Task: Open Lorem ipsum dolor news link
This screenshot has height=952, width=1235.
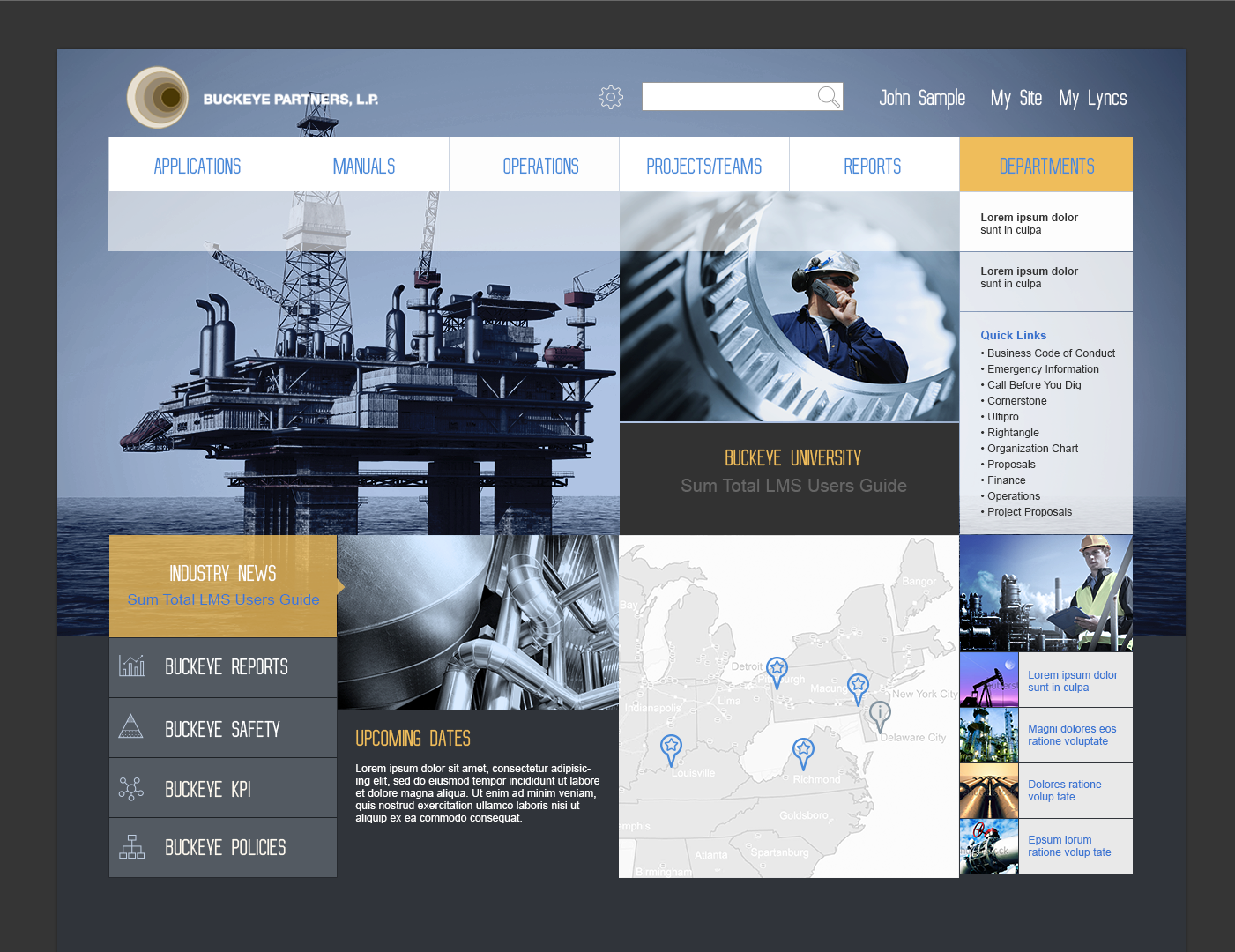Action: (x=1072, y=681)
